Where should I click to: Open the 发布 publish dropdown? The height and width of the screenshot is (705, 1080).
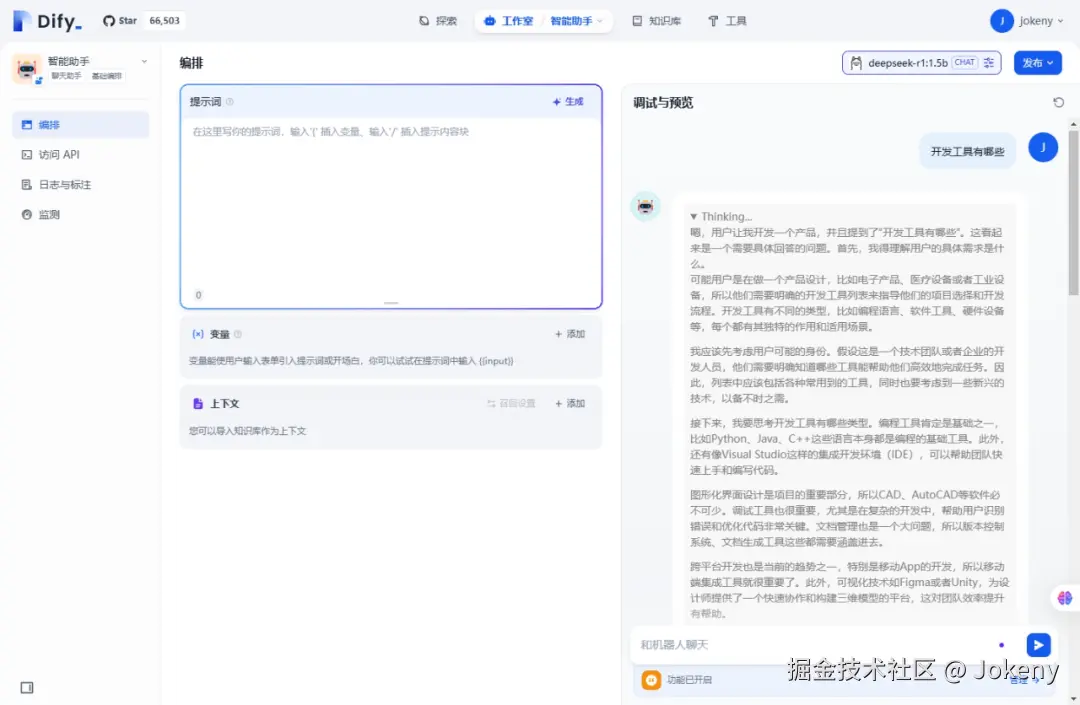point(1037,63)
